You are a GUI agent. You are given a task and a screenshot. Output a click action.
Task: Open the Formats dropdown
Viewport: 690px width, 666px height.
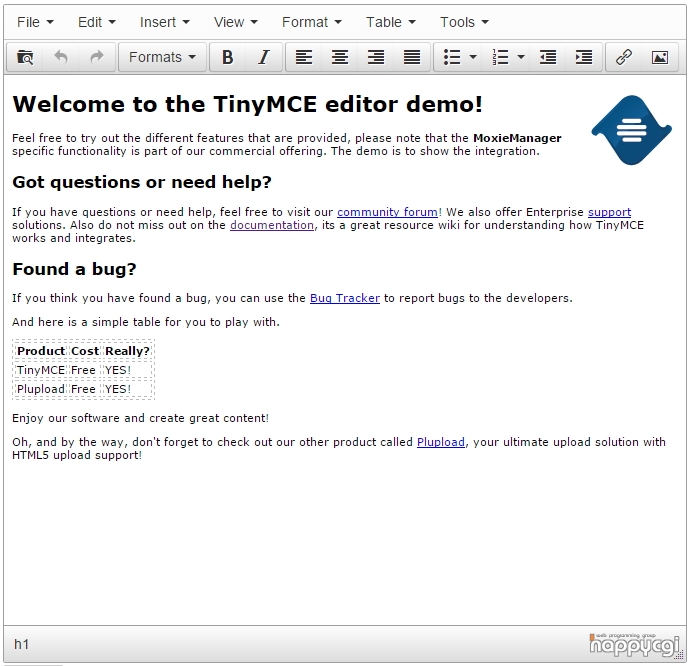[162, 57]
